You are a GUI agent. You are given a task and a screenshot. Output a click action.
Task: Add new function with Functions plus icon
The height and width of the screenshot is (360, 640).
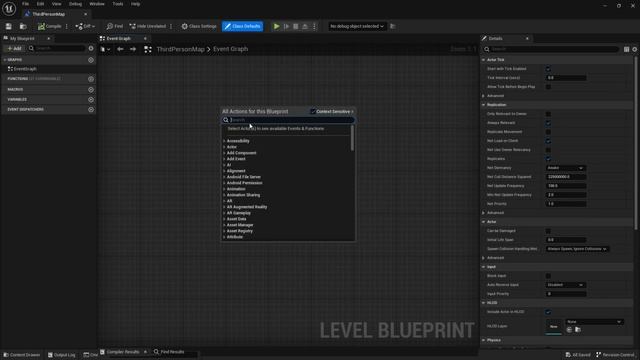click(x=91, y=79)
